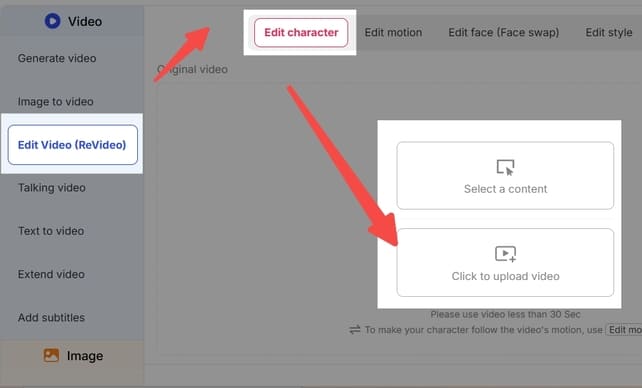The image size is (642, 388).
Task: Click the Select a content box
Action: tap(505, 176)
